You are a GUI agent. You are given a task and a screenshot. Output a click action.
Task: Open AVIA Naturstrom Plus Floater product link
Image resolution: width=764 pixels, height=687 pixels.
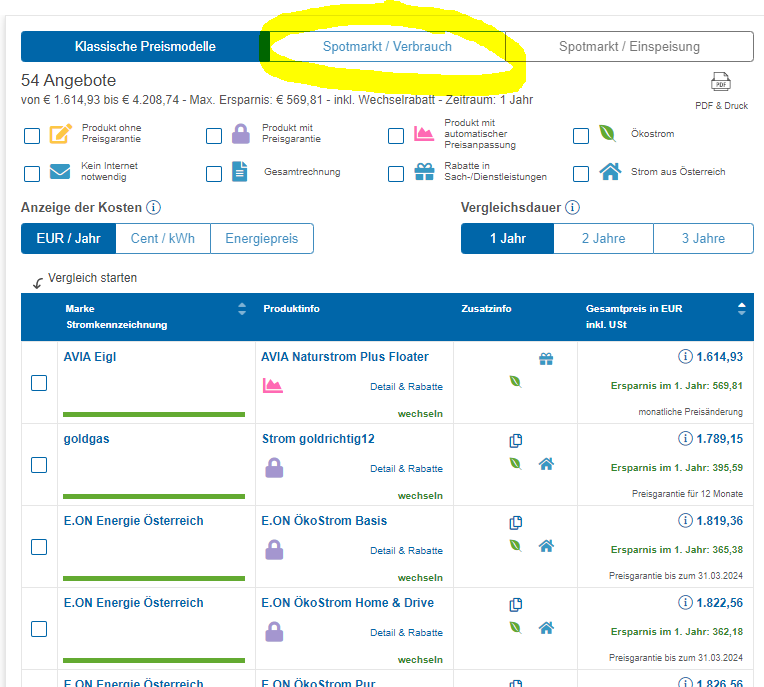(x=344, y=357)
